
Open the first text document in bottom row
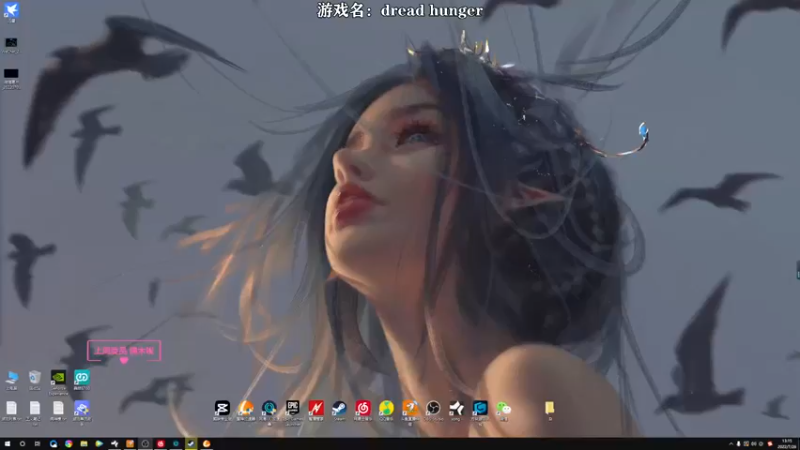pos(11,409)
